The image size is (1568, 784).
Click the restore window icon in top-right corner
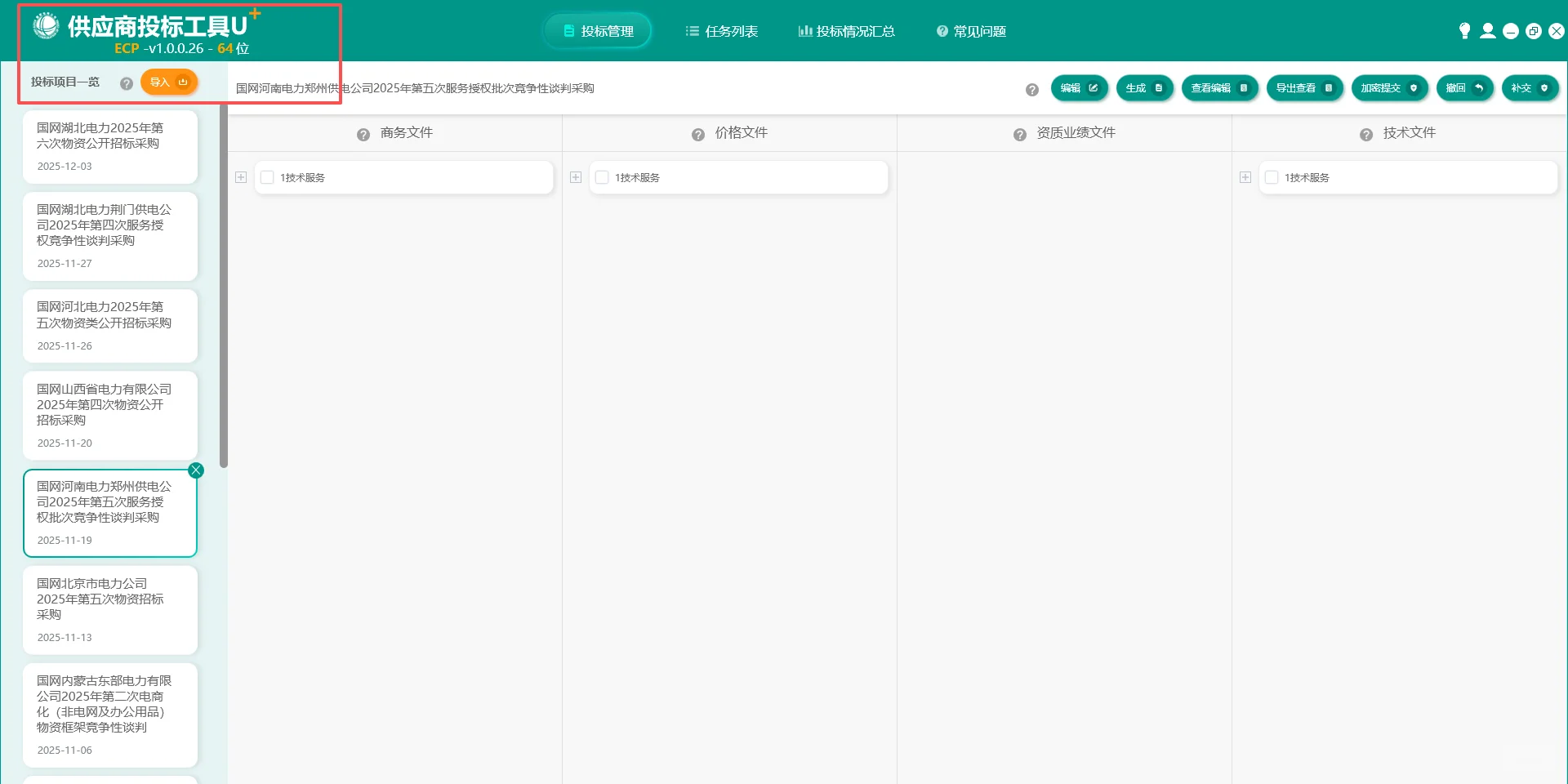click(x=1534, y=30)
